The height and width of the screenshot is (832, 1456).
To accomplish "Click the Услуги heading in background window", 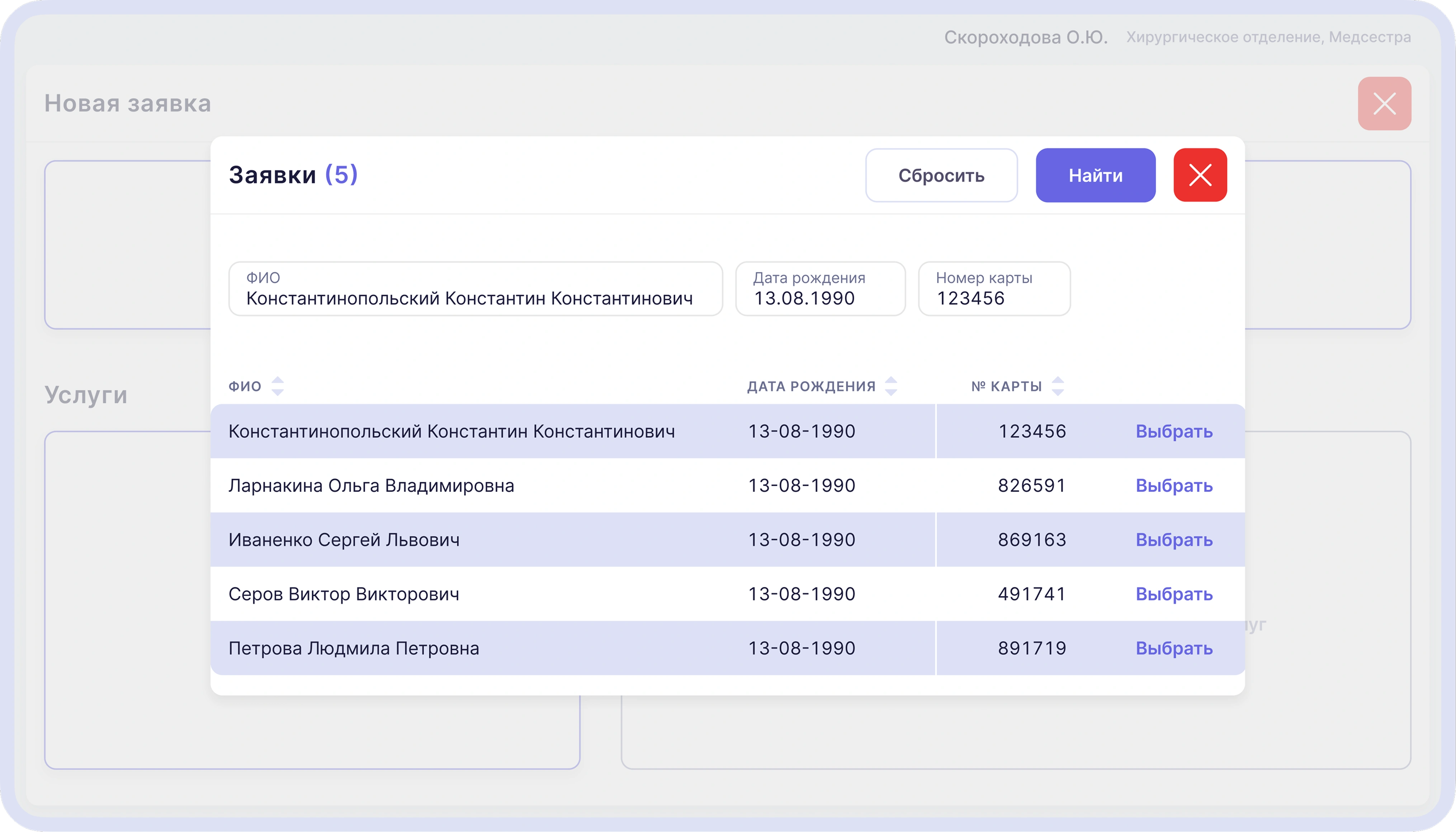I will pyautogui.click(x=86, y=395).
